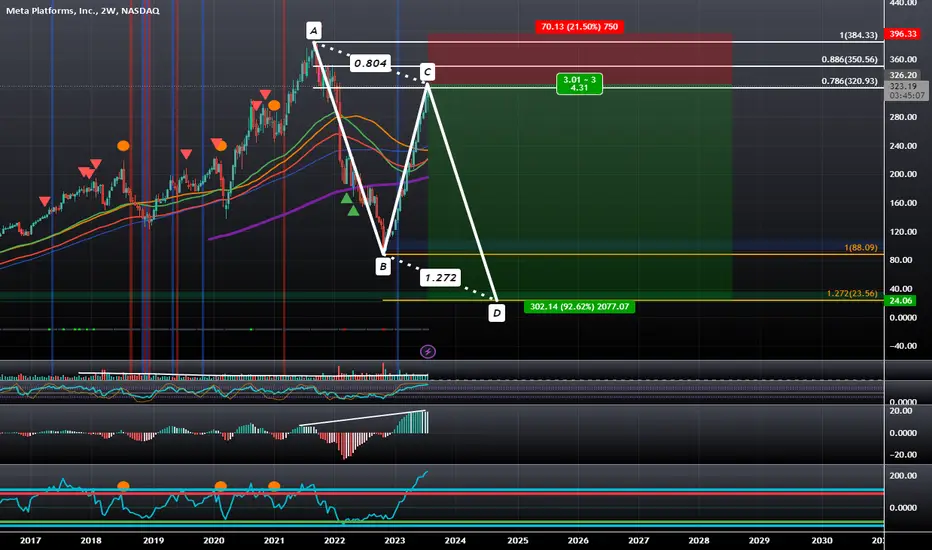Click the 40.00 price axis value
932x550 pixels.
(900, 288)
